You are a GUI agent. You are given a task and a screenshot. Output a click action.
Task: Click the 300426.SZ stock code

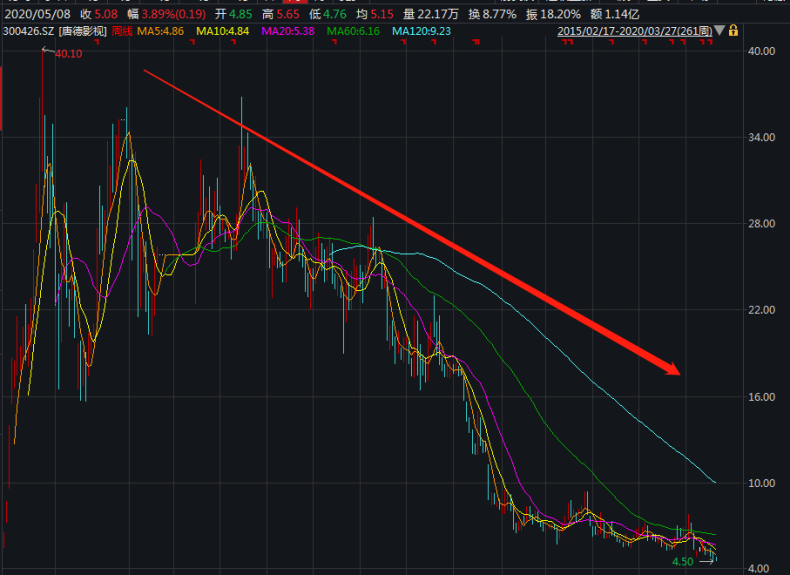pos(28,31)
